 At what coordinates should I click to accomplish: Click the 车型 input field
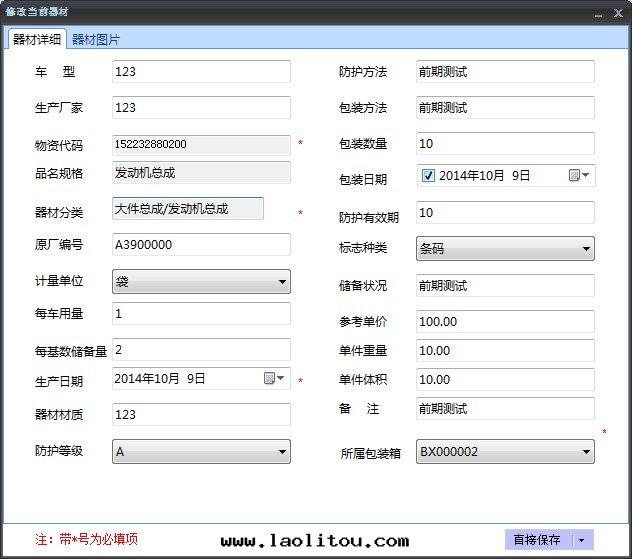[200, 72]
